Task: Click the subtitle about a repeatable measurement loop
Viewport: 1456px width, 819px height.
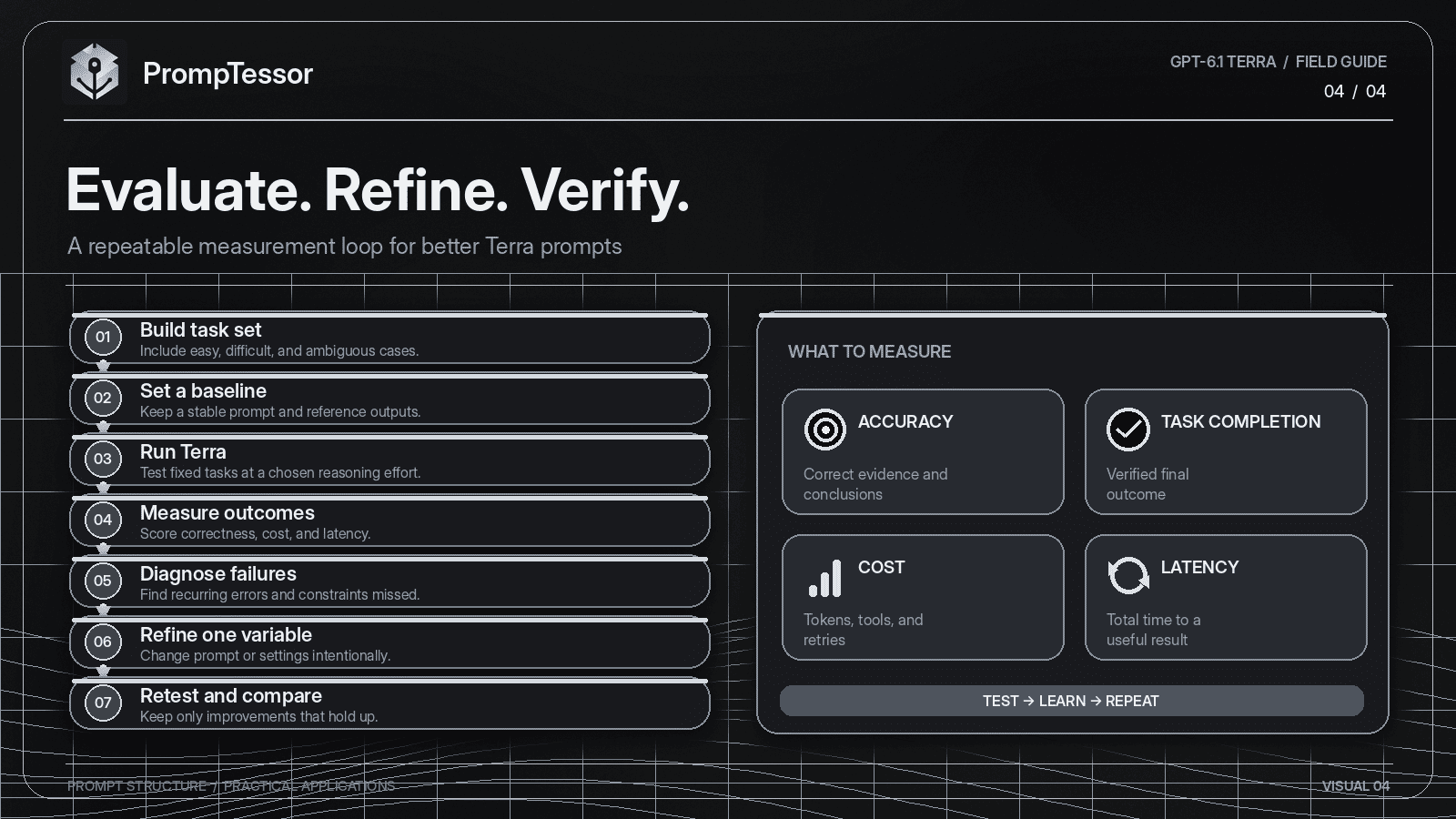Action: [x=345, y=247]
